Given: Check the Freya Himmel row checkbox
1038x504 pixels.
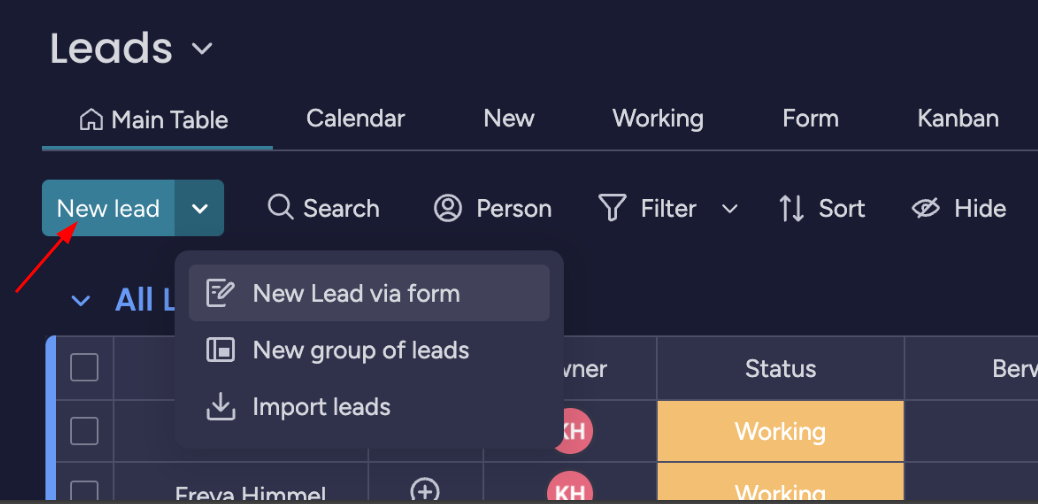Looking at the screenshot, I should click(84, 490).
